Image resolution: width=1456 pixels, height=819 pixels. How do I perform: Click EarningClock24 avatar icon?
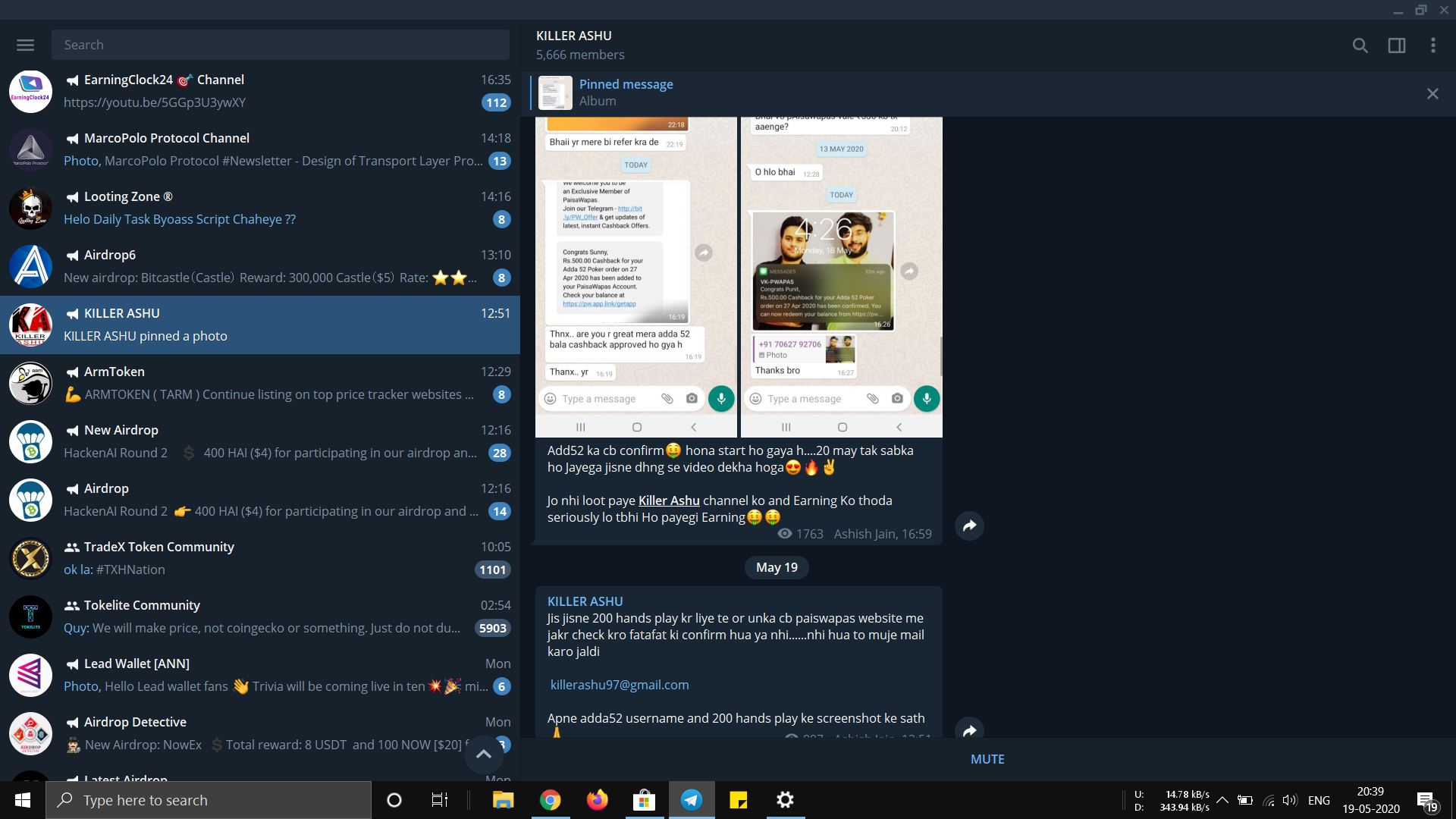(30, 91)
